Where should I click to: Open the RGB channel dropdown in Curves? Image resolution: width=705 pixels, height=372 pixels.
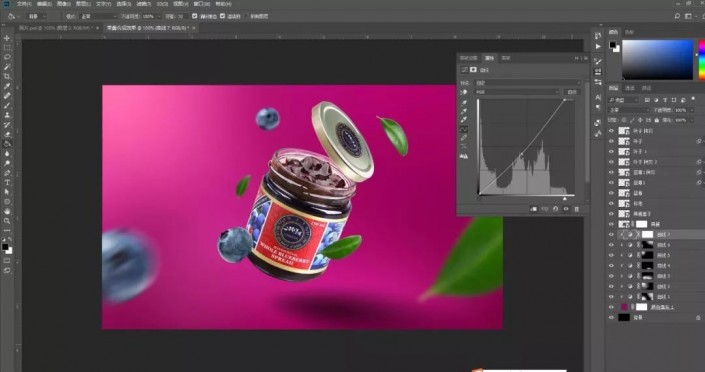[x=517, y=92]
